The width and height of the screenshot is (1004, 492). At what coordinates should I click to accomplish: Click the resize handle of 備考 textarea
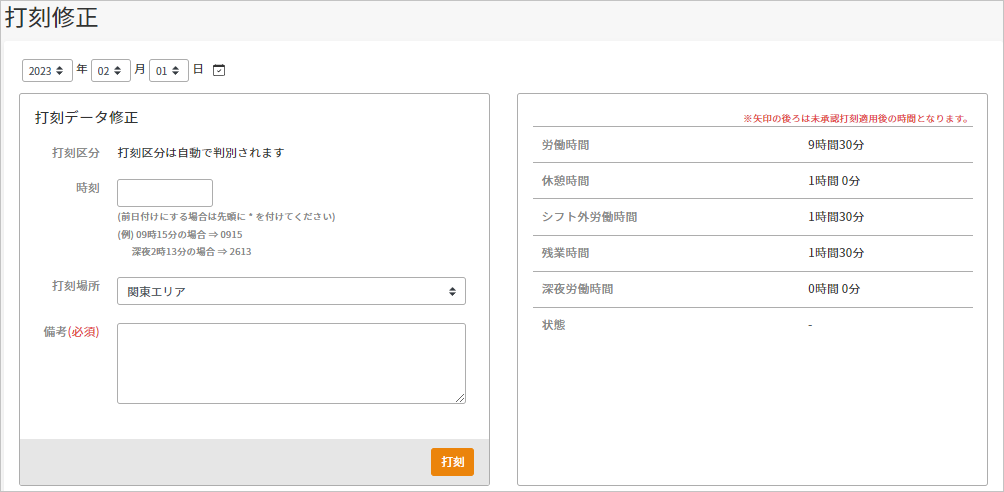(x=460, y=398)
